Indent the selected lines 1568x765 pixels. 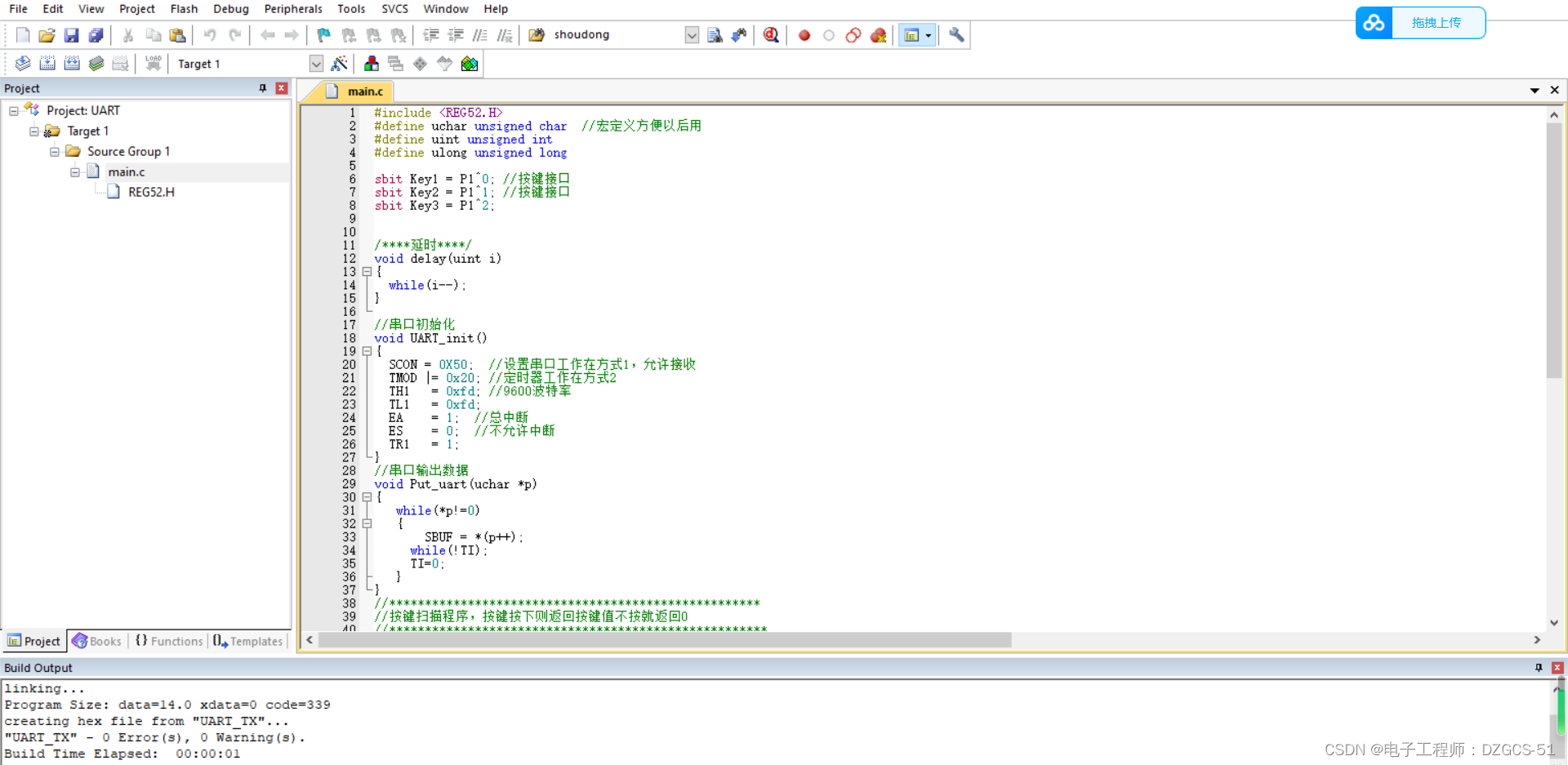pyautogui.click(x=430, y=35)
